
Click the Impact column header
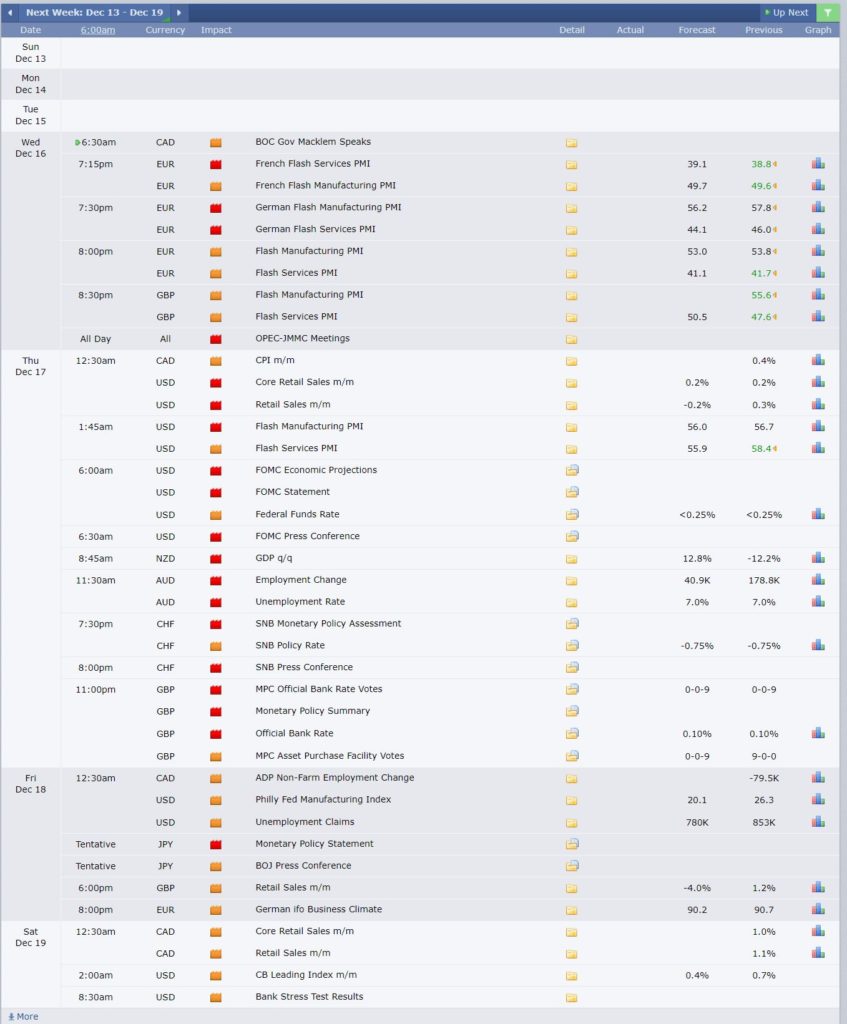click(216, 30)
